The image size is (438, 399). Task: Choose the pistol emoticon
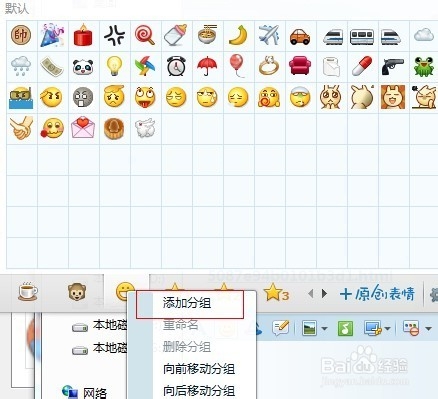(x=393, y=66)
